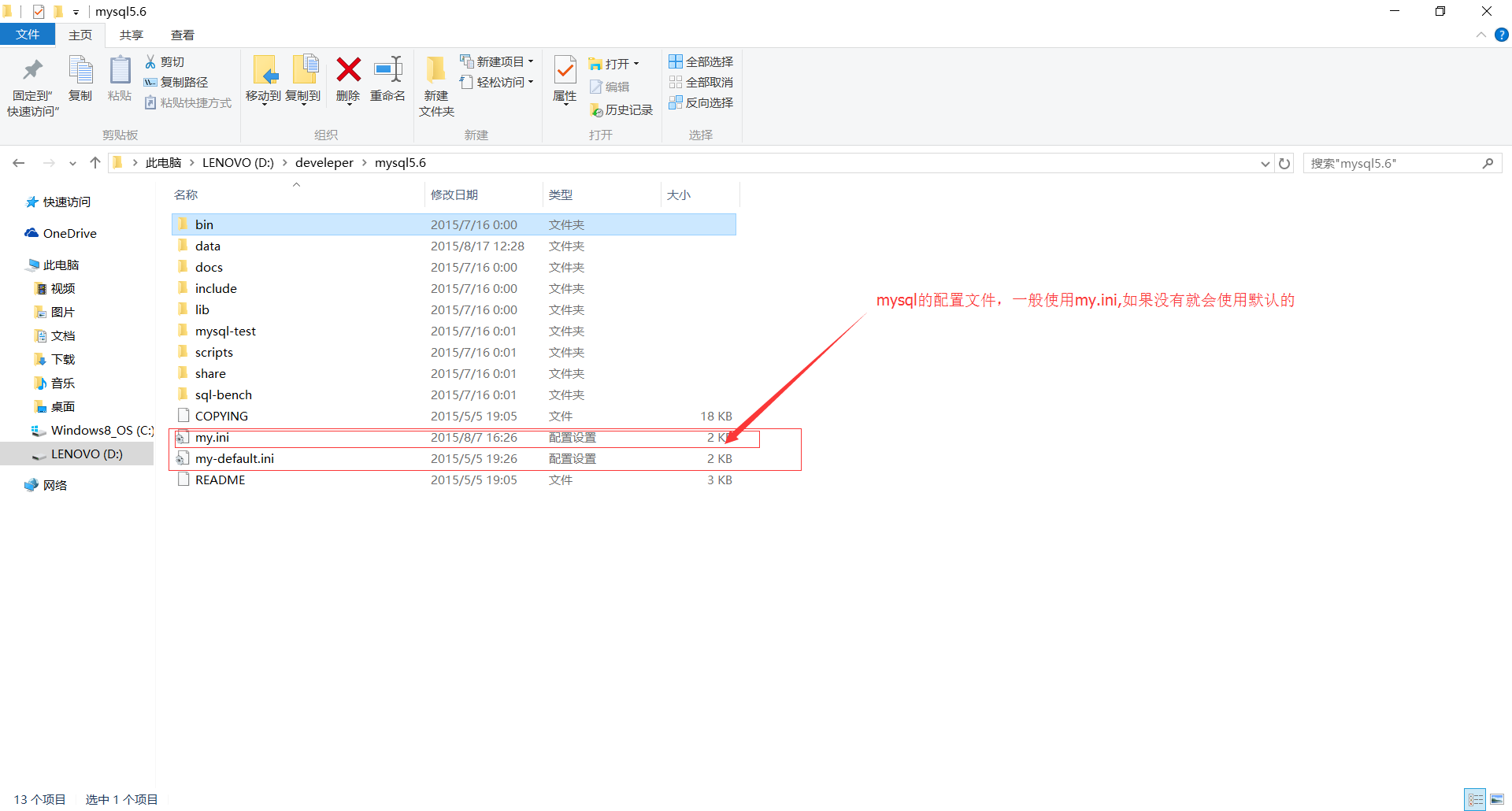Open the Quick Access Toolbar customize dropdown
The width and height of the screenshot is (1512, 811).
tap(76, 12)
